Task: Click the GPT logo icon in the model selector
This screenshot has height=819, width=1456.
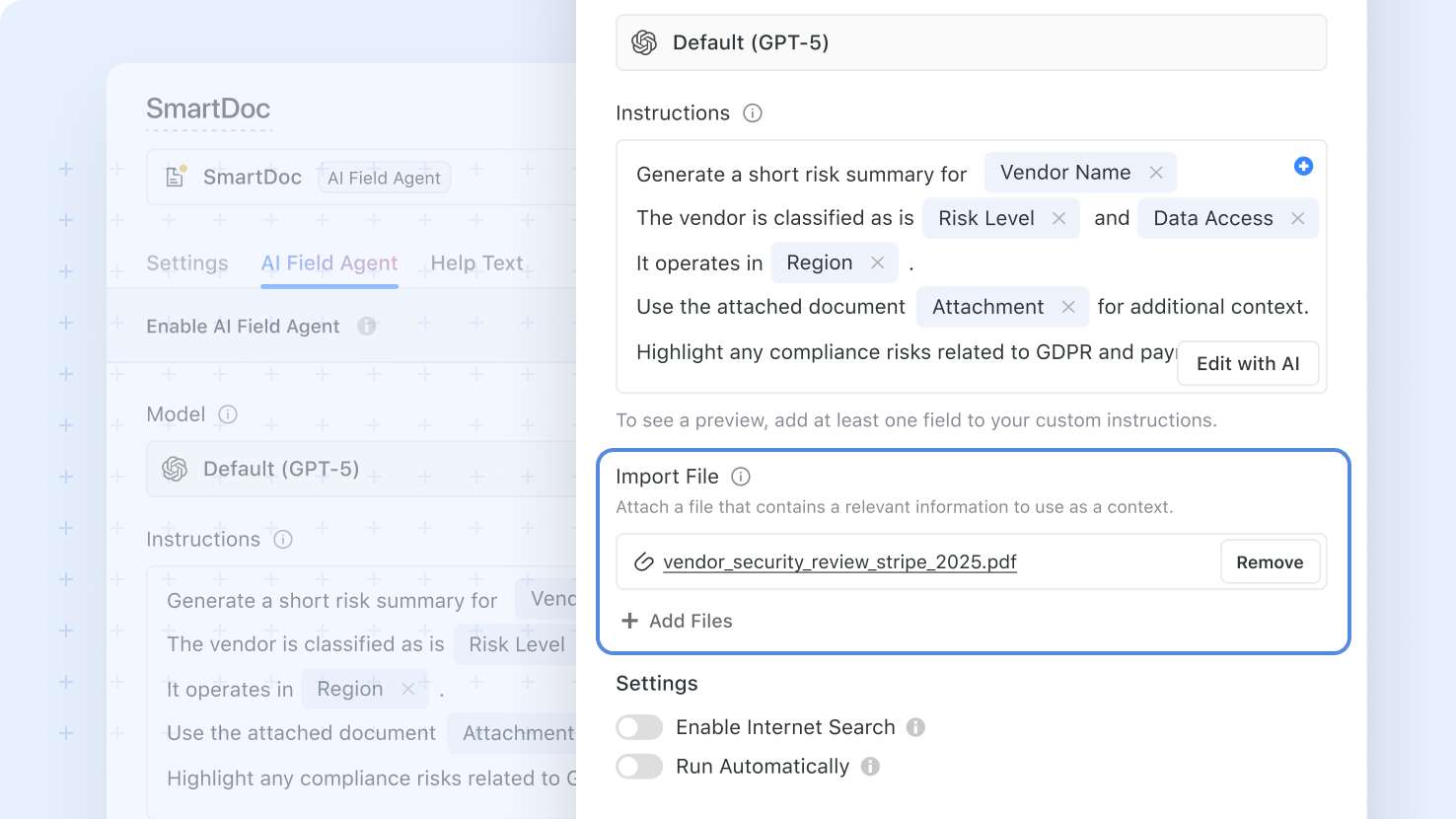Action: click(646, 42)
